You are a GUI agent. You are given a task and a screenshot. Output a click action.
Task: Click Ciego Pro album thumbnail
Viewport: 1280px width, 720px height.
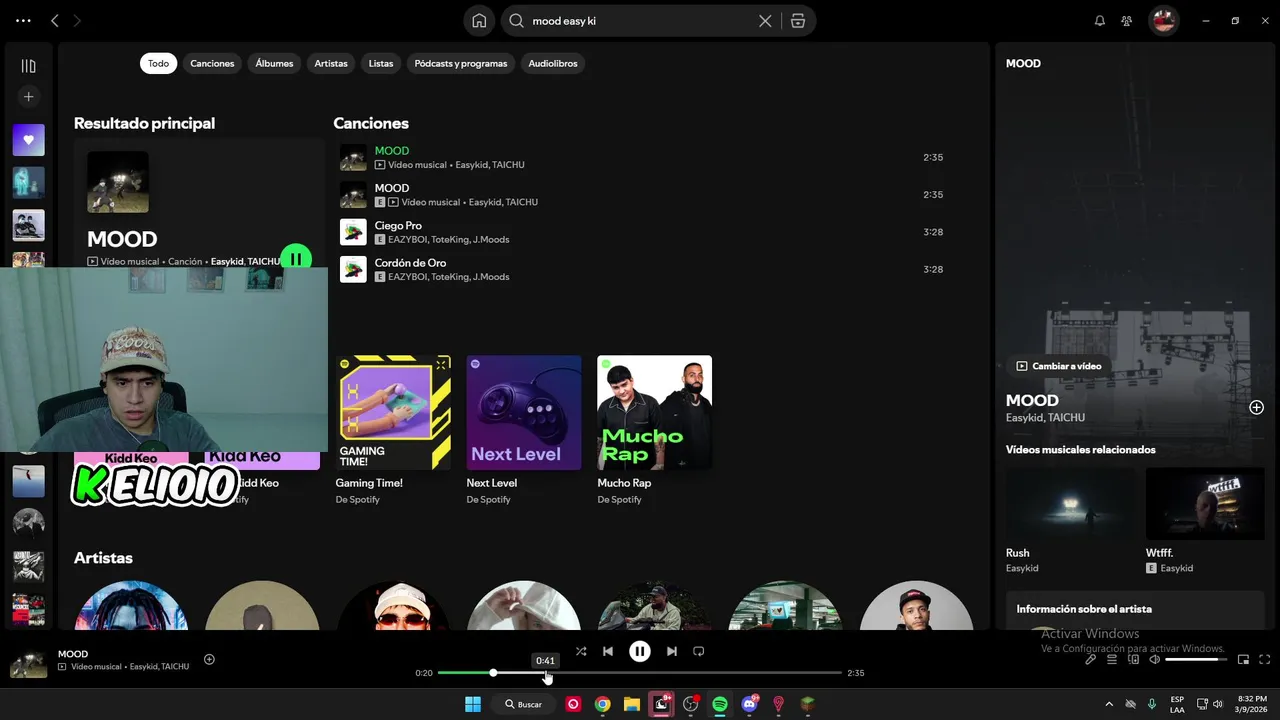point(353,232)
